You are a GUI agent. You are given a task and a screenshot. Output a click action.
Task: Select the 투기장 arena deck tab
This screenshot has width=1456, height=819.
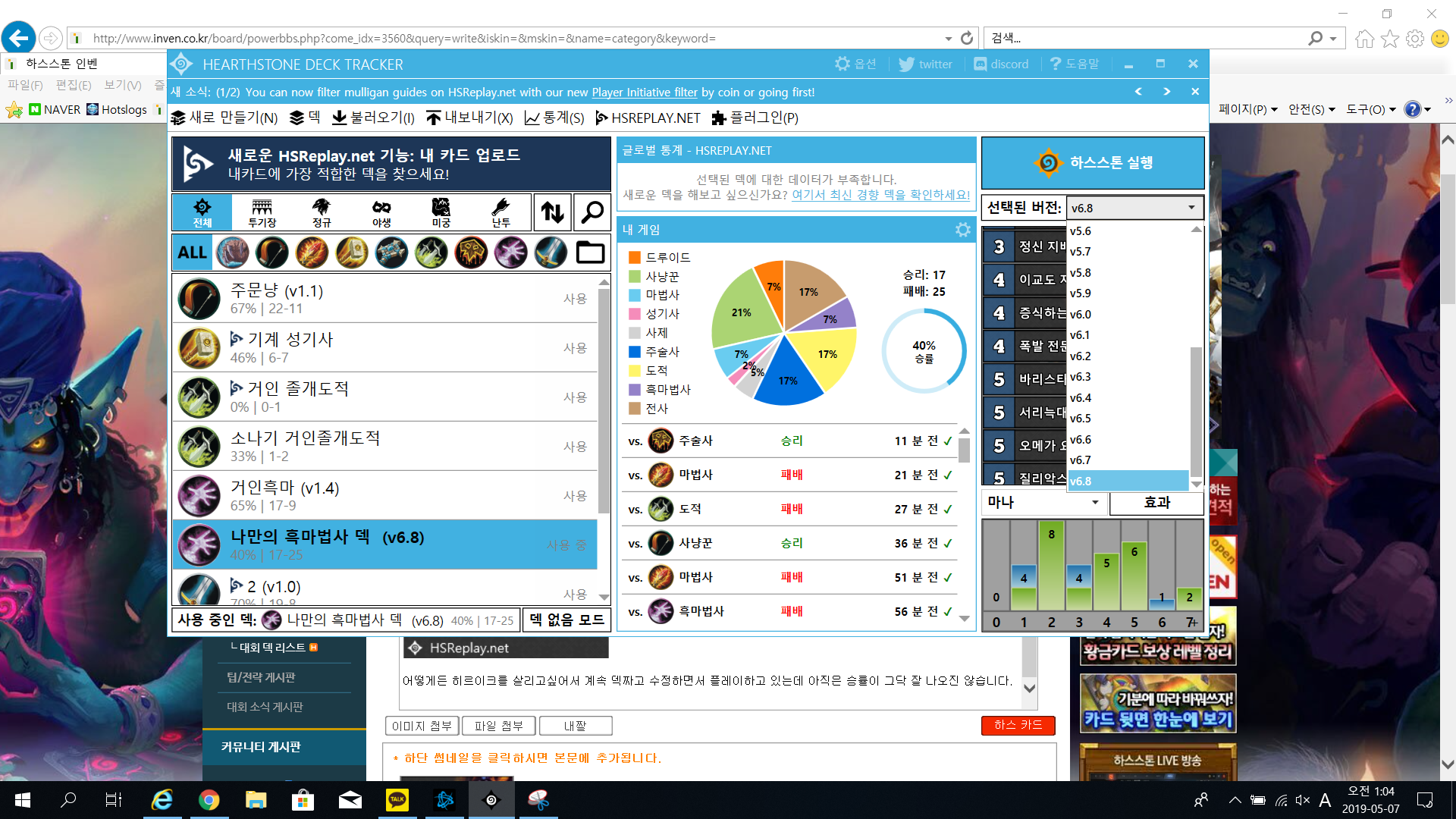(262, 212)
